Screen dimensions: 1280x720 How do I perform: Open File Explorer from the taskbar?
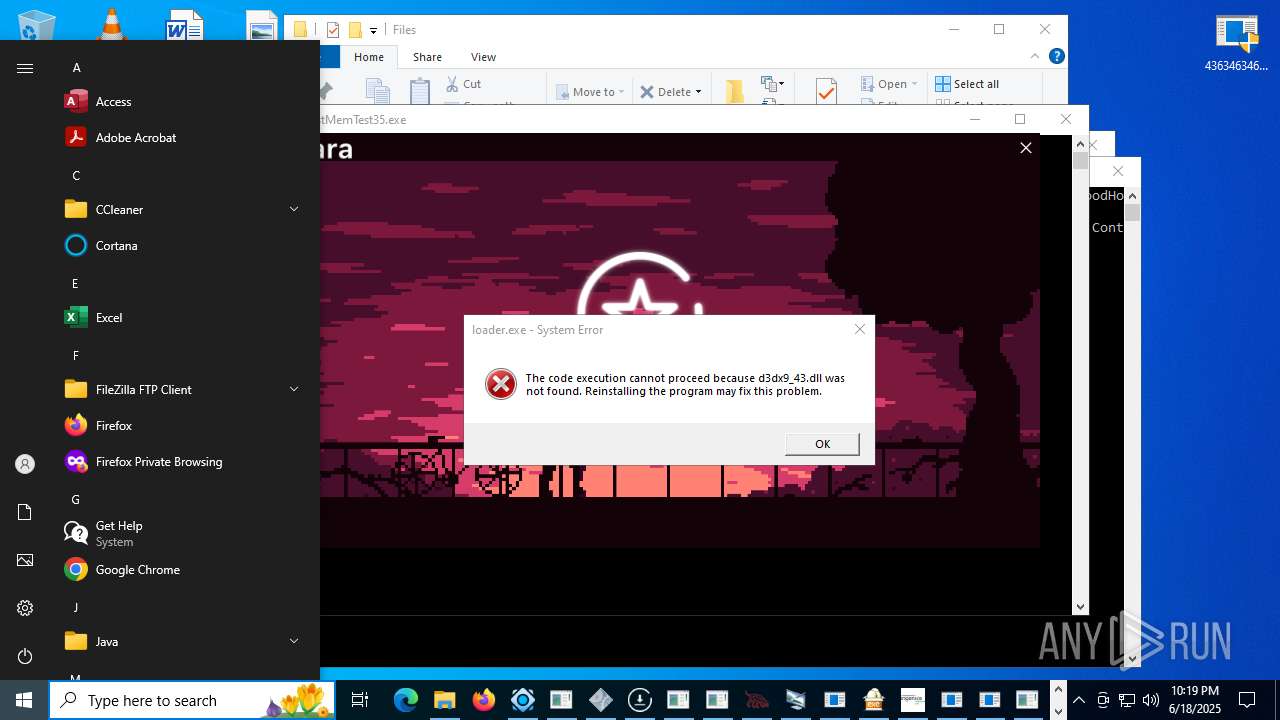click(x=444, y=700)
